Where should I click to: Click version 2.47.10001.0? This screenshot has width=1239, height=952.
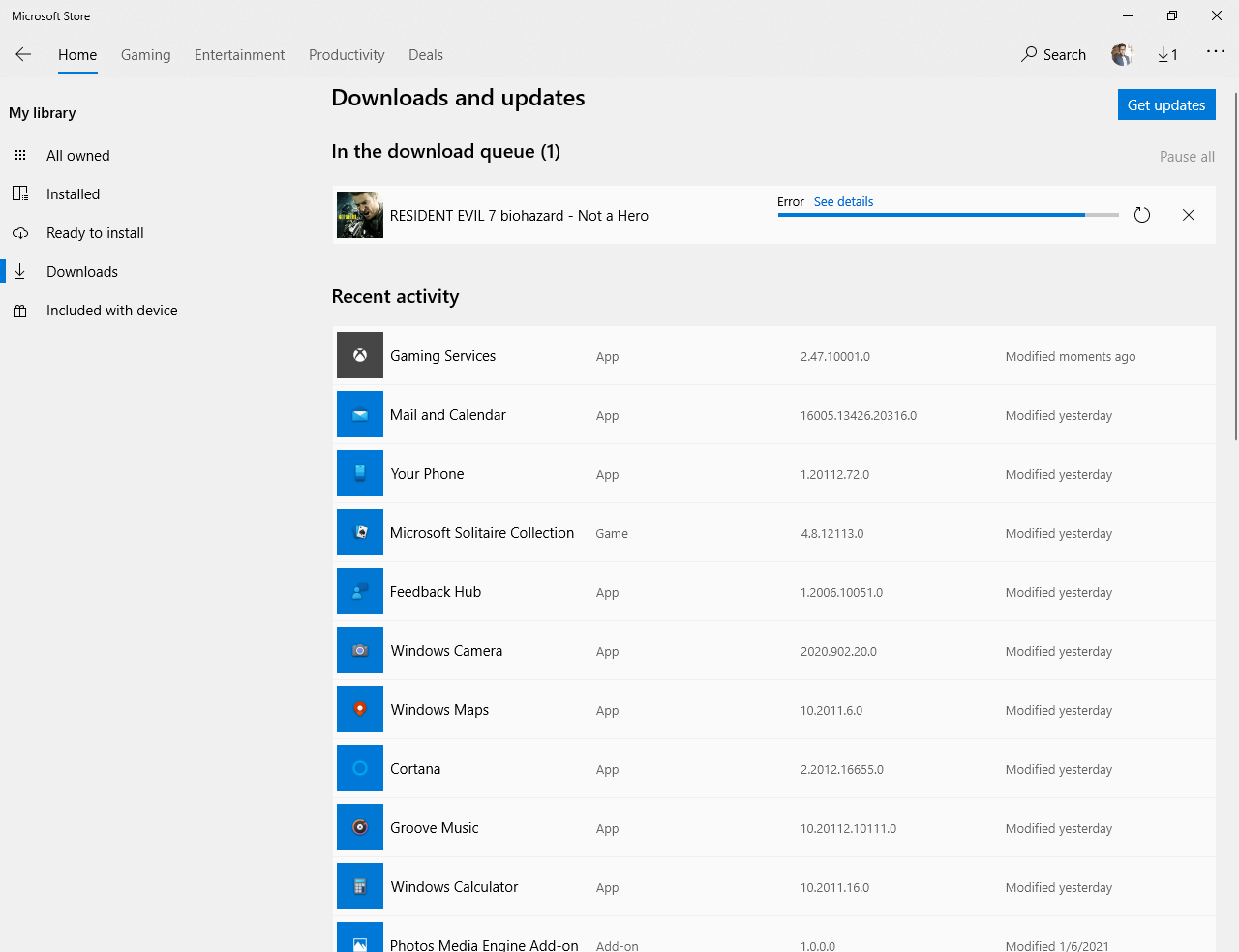click(x=835, y=356)
